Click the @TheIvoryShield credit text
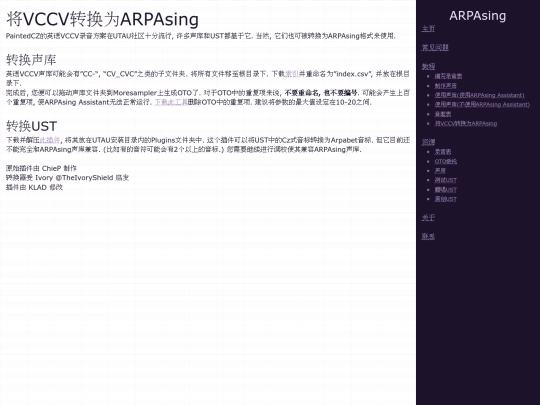Screen dimensions: 540x405 tap(84, 177)
